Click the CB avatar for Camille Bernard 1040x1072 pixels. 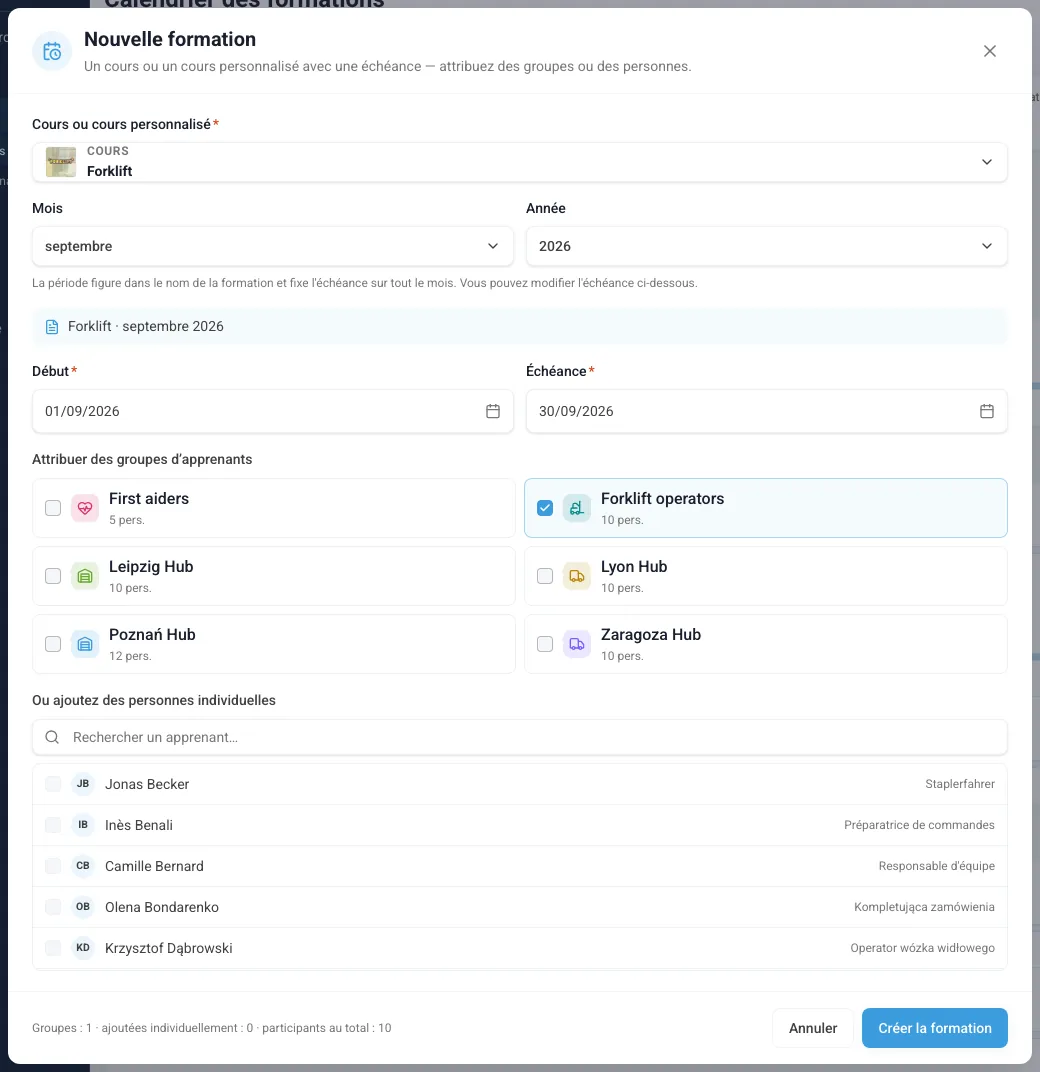[83, 866]
